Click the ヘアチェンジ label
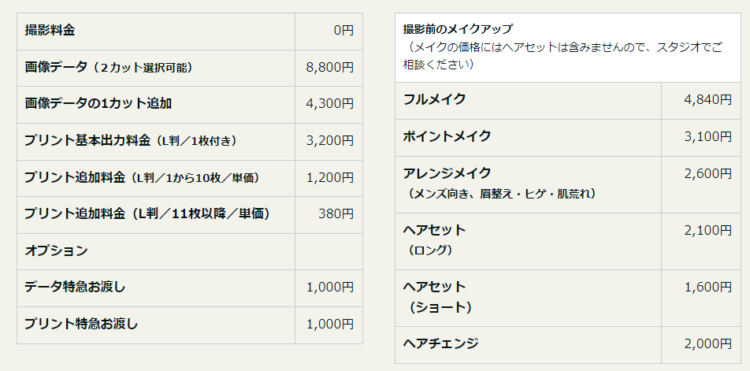The height and width of the screenshot is (371, 750). click(441, 343)
